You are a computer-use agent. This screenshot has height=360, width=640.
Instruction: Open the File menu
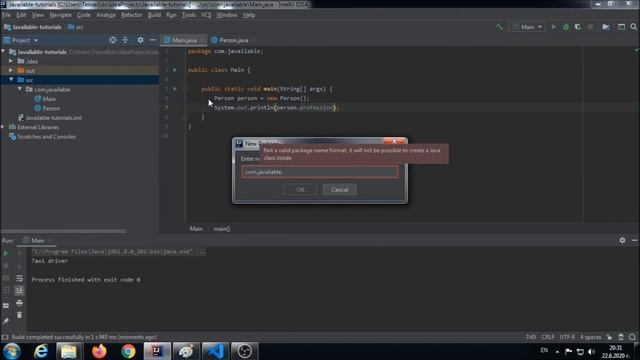tap(7, 15)
